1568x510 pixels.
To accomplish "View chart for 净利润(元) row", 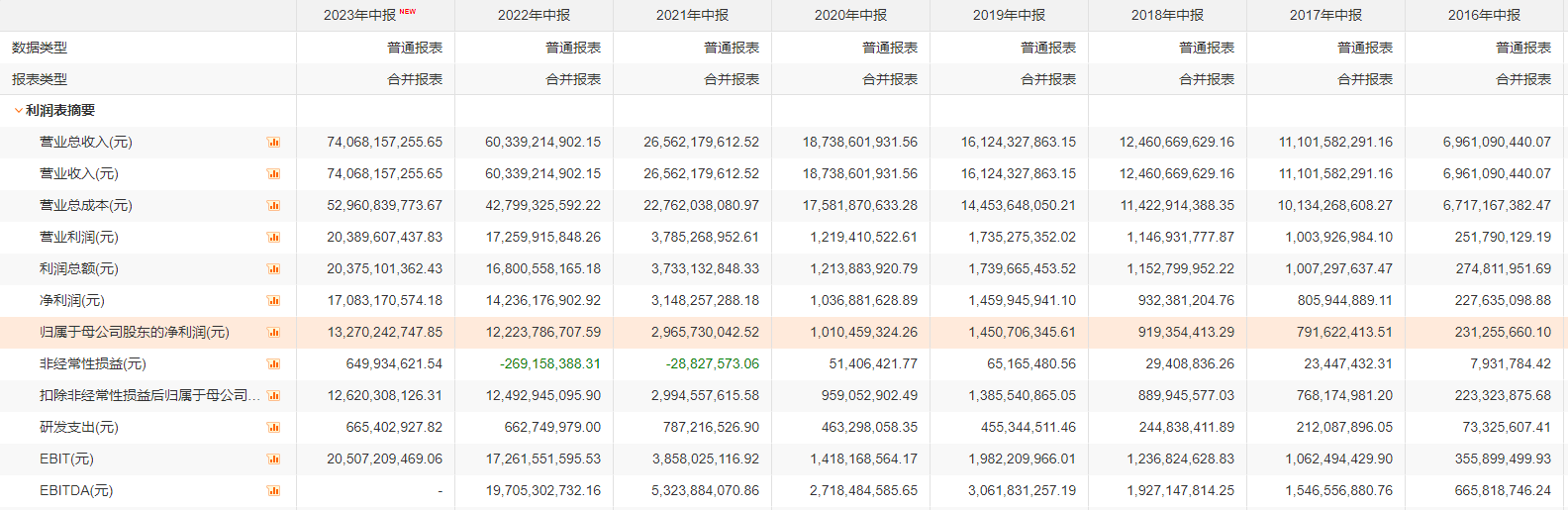I will pyautogui.click(x=274, y=301).
